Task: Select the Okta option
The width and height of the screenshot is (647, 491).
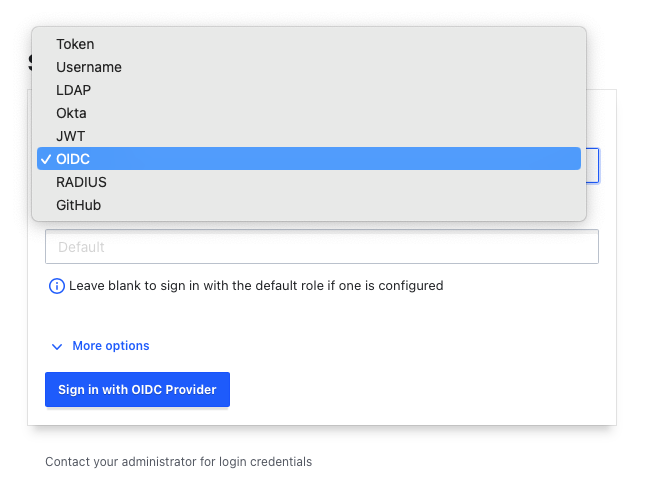Action: click(71, 113)
